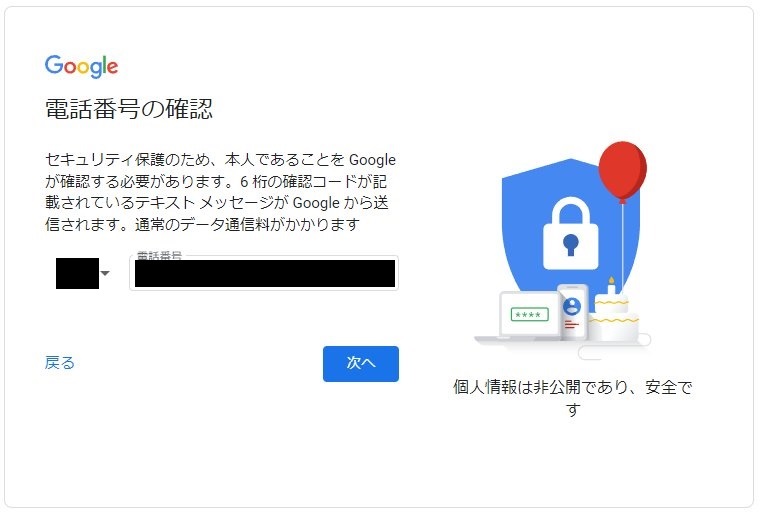Click the red balloon in the illustration
The image size is (762, 516).
coord(623,172)
